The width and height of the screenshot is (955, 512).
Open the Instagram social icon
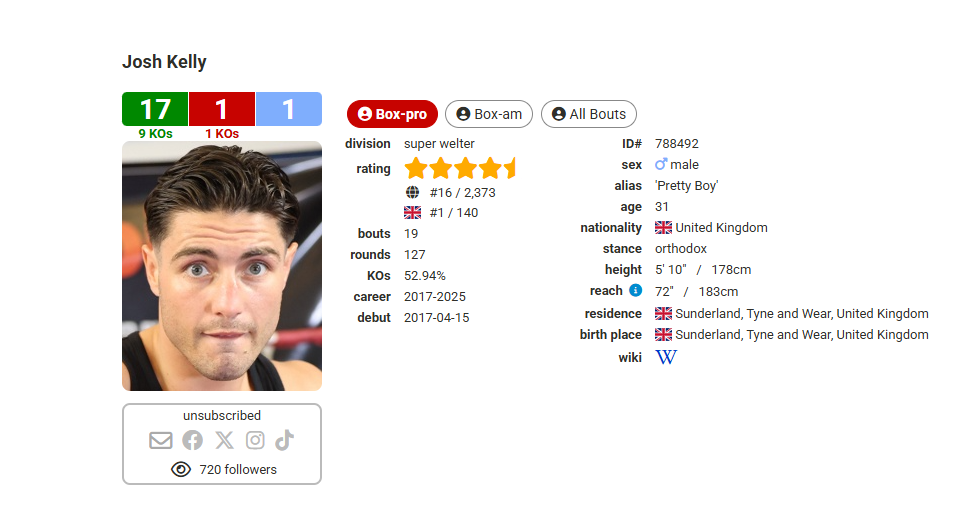click(255, 440)
